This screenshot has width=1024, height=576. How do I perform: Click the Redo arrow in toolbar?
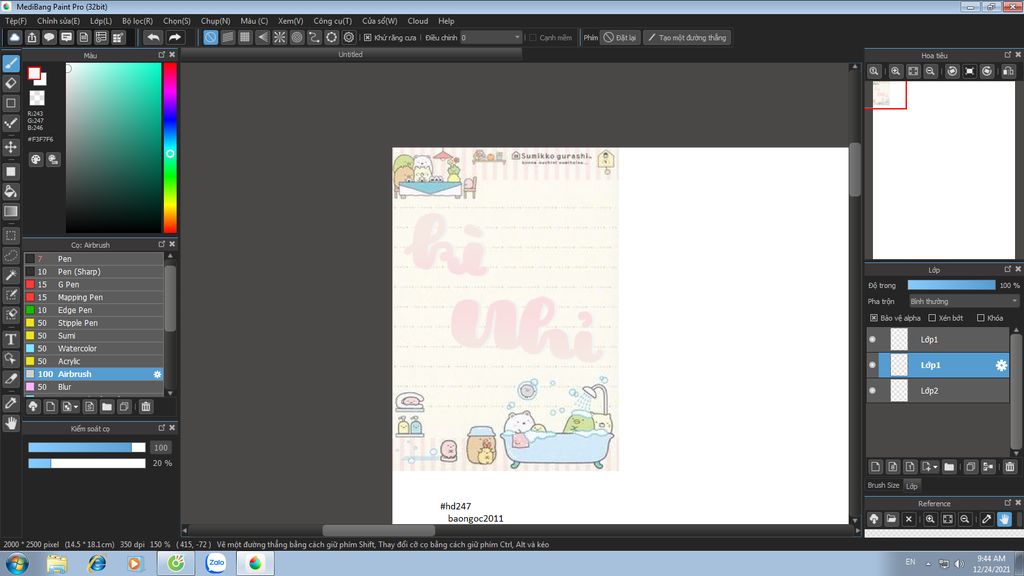click(x=175, y=37)
